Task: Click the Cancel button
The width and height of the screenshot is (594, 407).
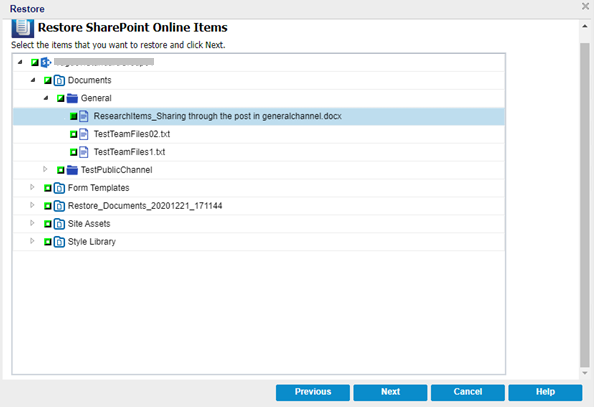Action: 468,392
